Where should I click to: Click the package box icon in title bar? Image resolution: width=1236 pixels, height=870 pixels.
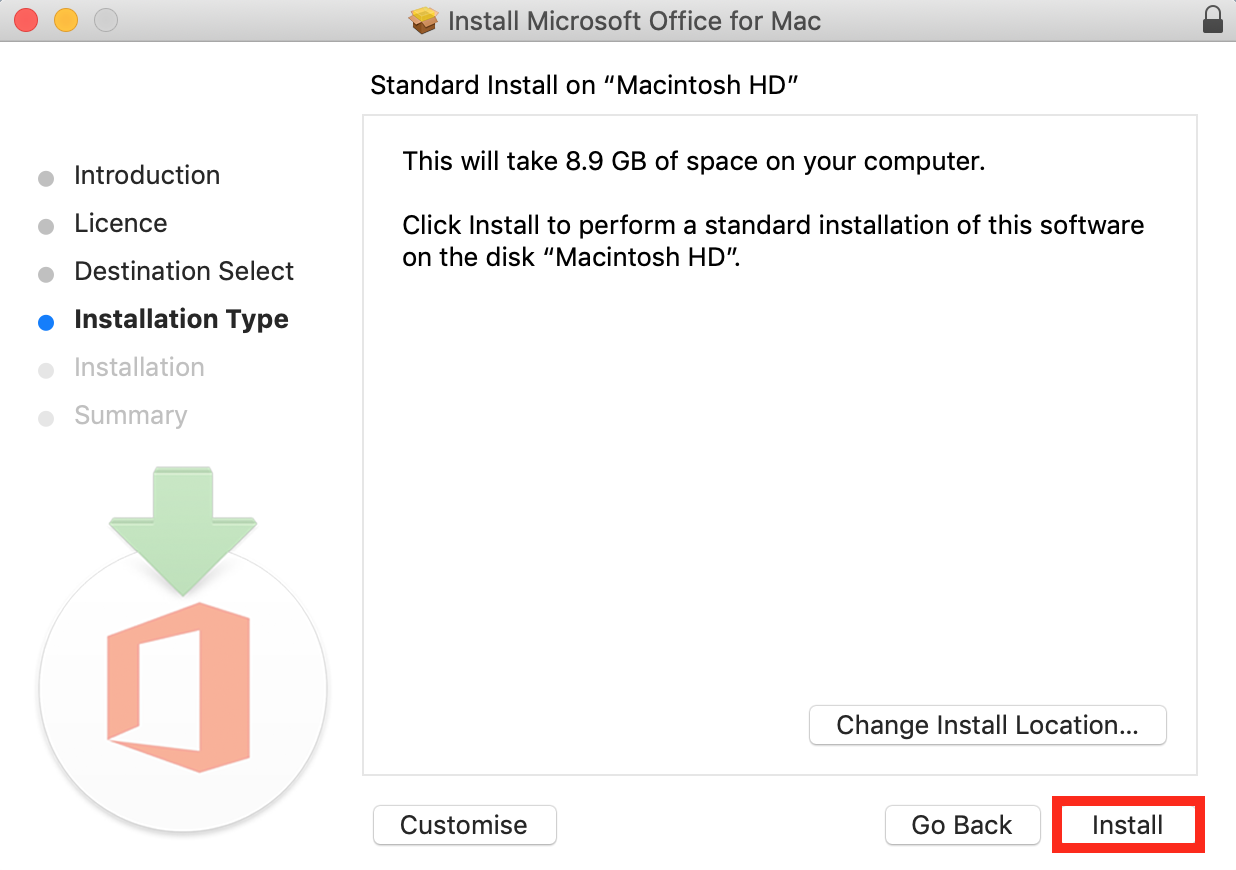[x=425, y=21]
